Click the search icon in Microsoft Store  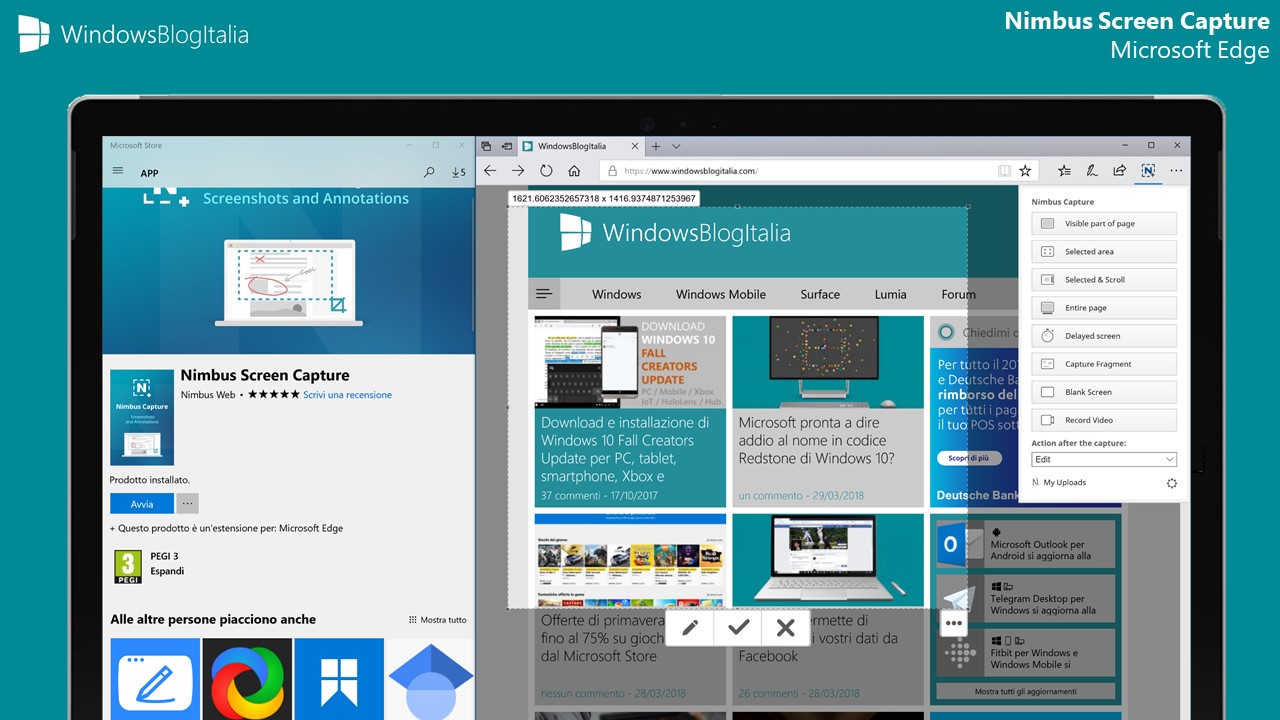[x=429, y=172]
